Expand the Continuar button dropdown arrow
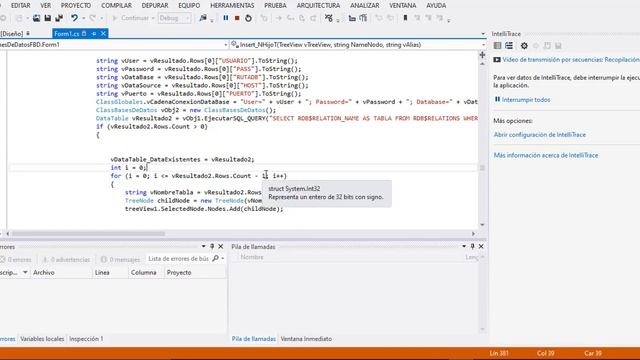640x360 pixels. click(153, 18)
